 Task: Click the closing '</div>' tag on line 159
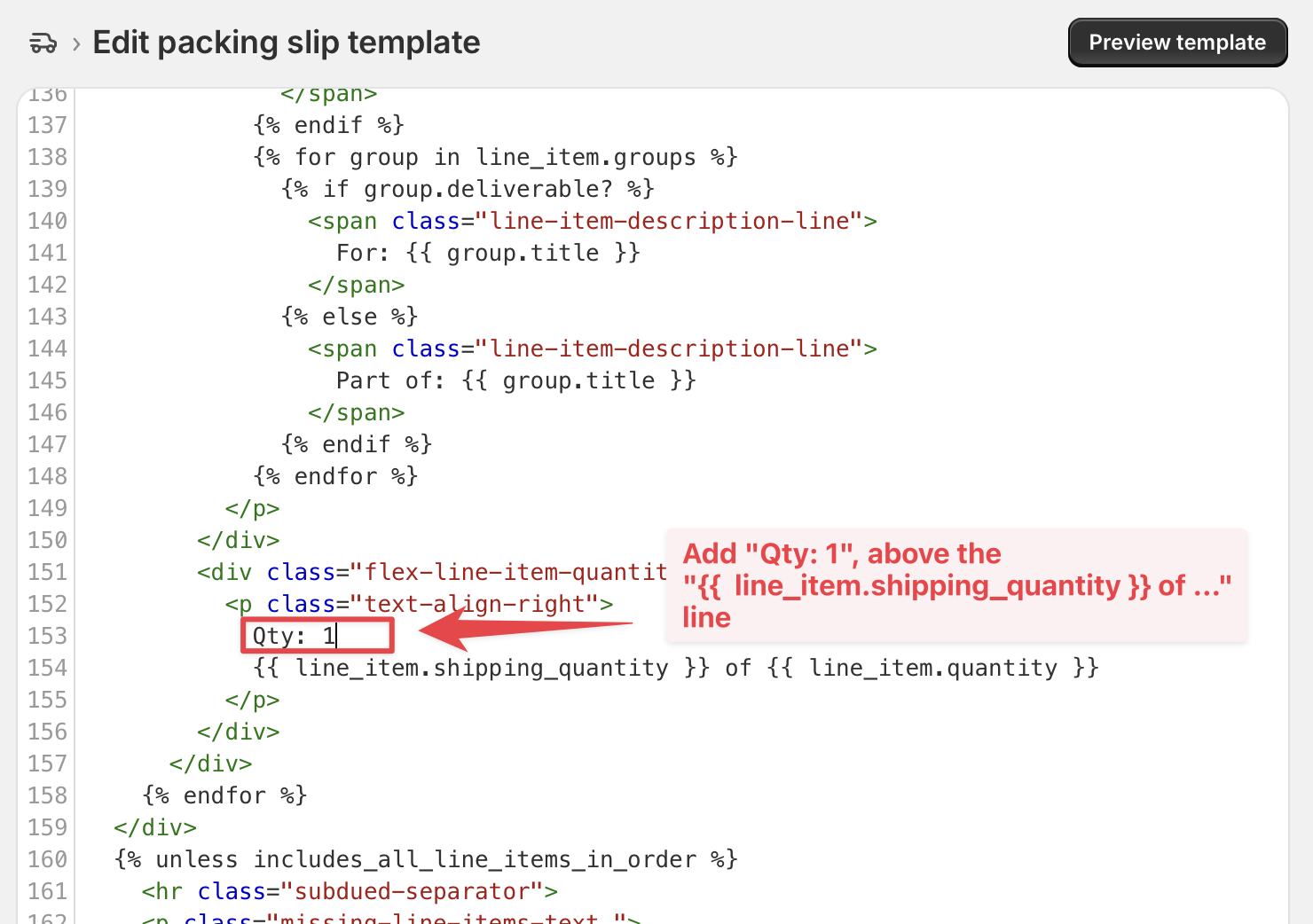point(155,827)
